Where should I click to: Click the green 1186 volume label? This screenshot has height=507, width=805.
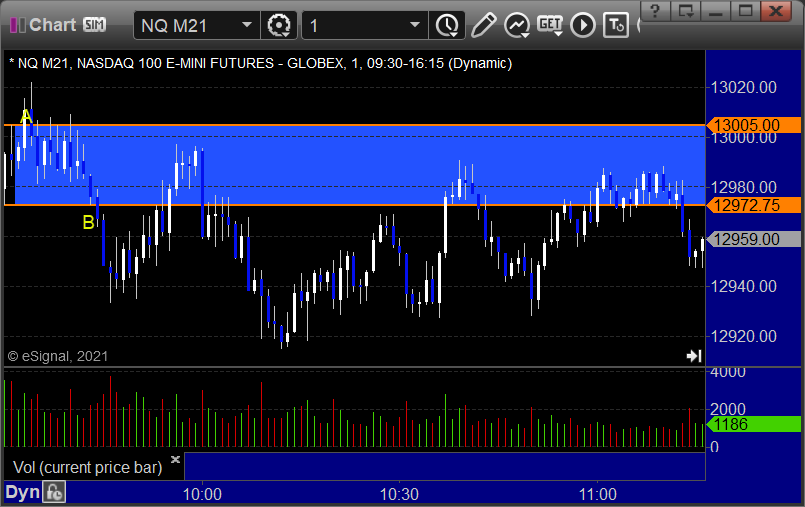754,424
